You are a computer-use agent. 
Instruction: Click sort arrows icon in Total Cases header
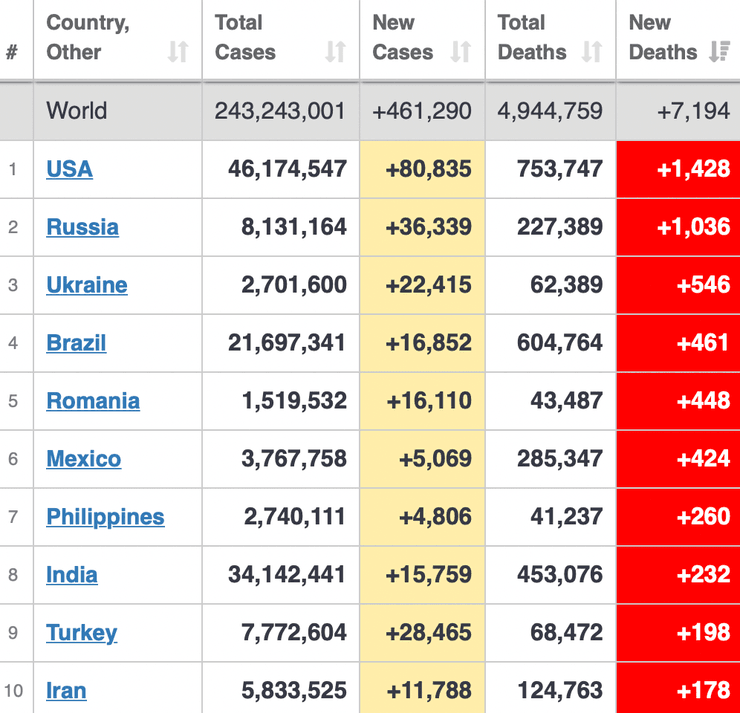[336, 52]
